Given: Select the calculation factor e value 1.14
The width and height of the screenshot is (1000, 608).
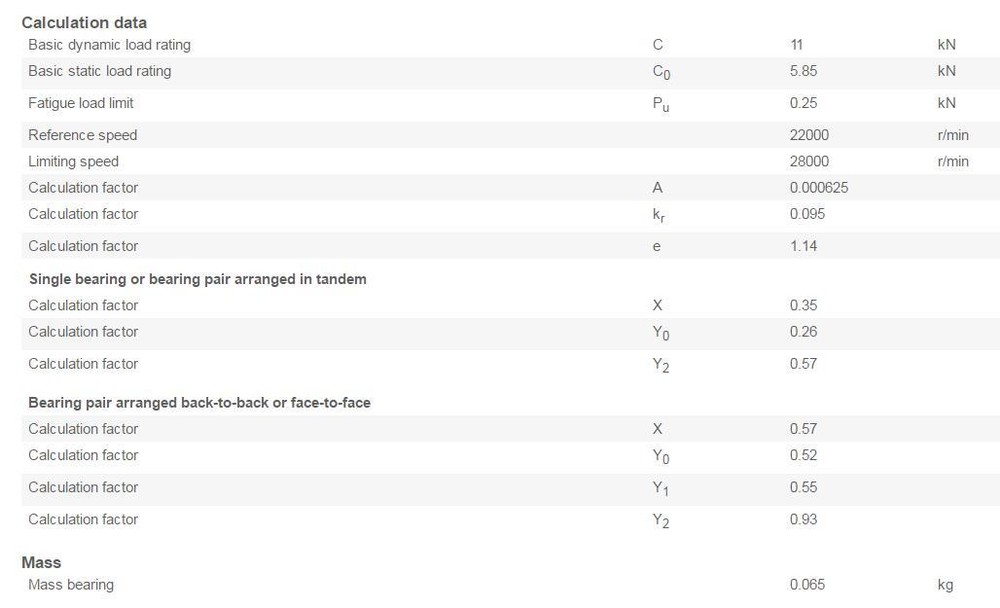Looking at the screenshot, I should [x=803, y=246].
